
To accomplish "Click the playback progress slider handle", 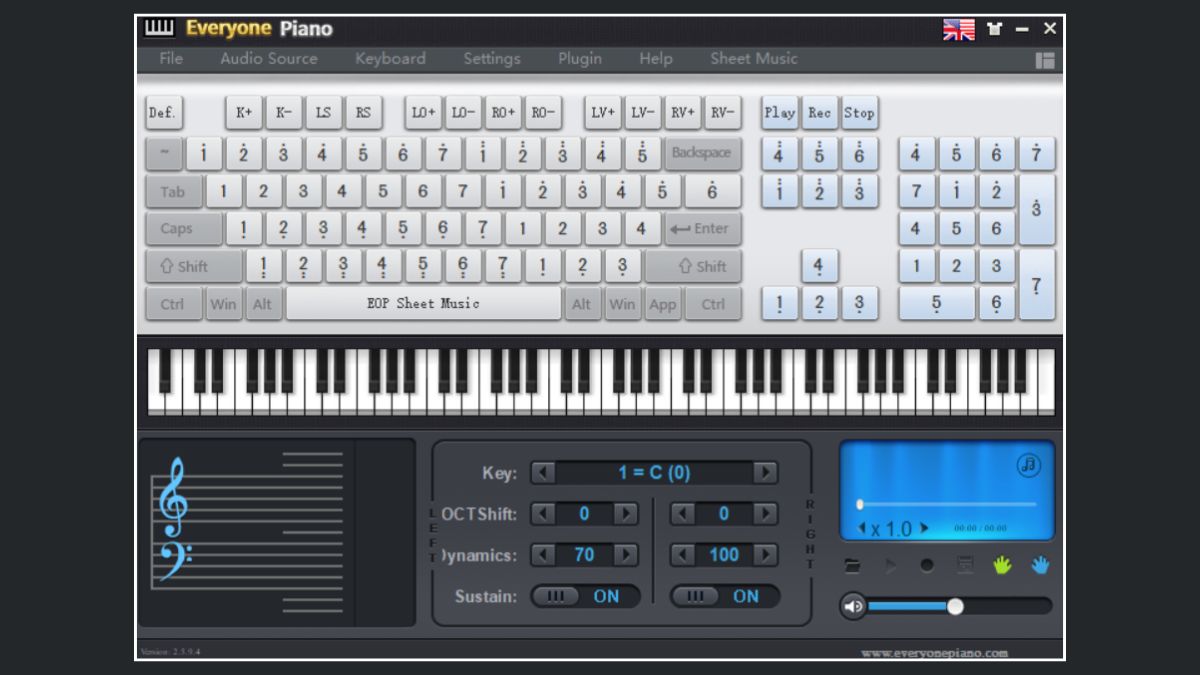I will tap(859, 505).
